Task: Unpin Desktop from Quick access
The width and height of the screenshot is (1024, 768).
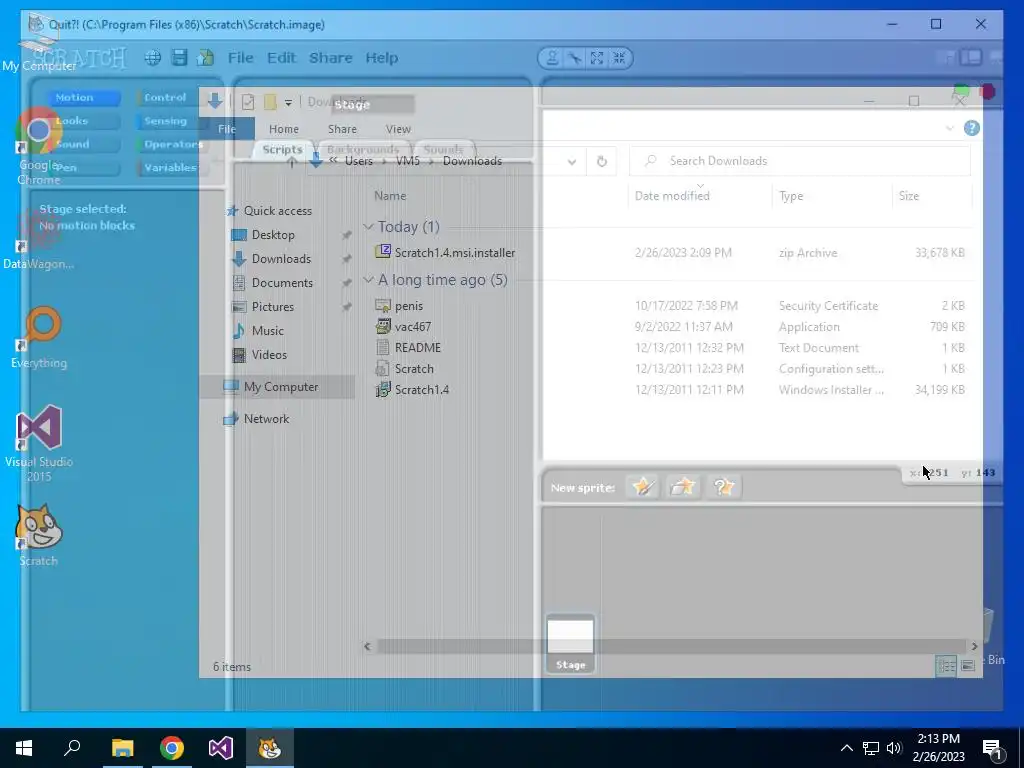Action: click(347, 235)
